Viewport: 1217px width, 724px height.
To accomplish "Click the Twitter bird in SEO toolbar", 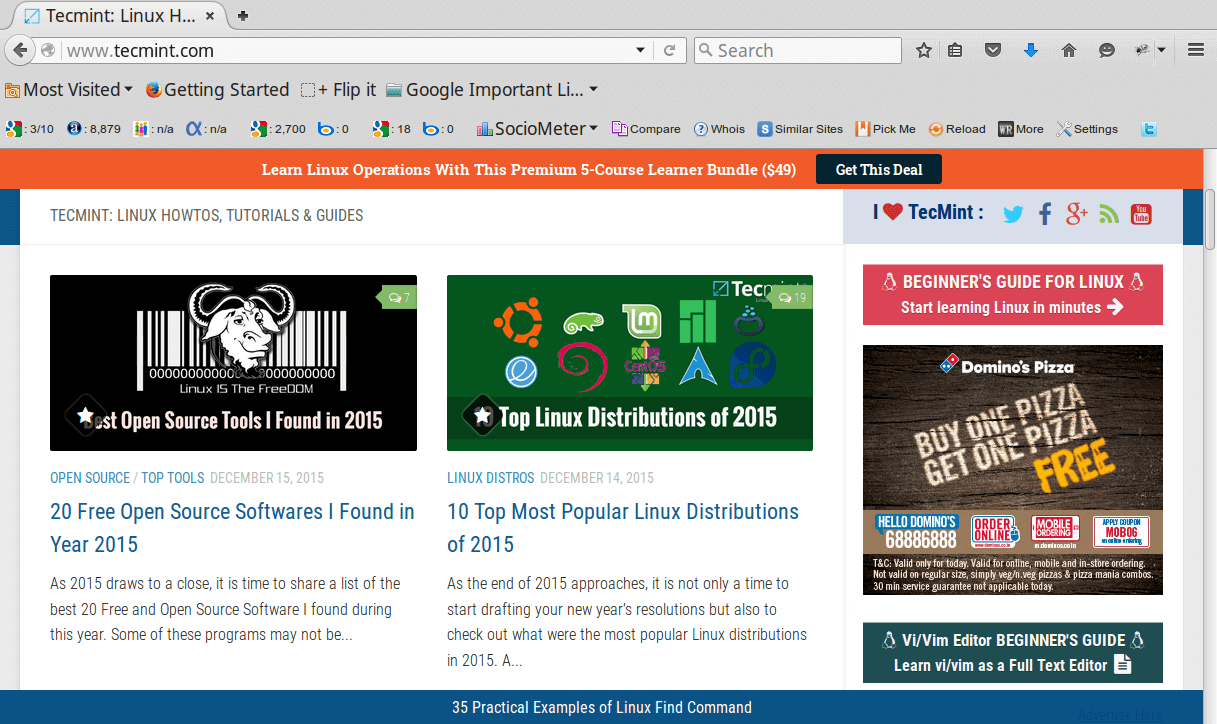I will tap(1150, 129).
